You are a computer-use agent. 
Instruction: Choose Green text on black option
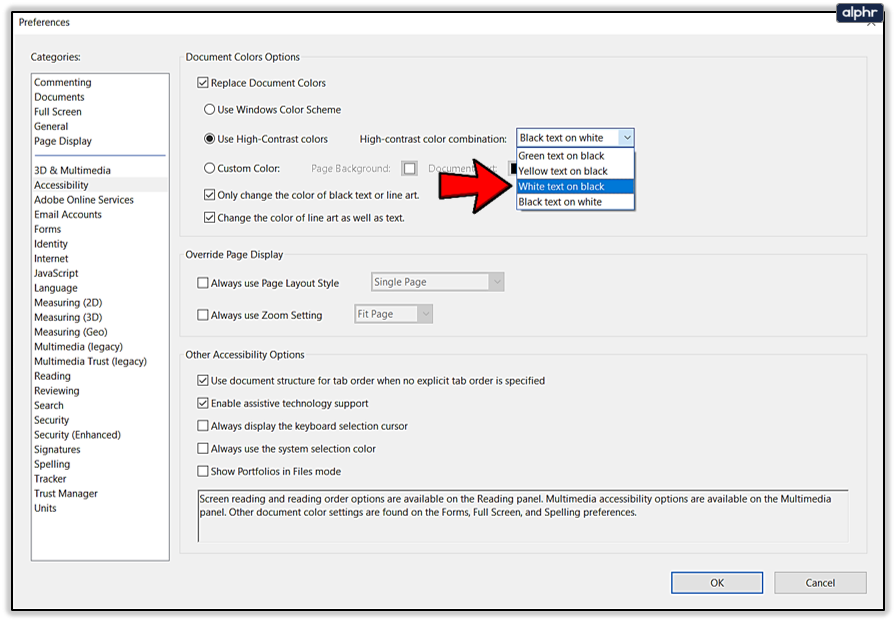click(x=561, y=156)
